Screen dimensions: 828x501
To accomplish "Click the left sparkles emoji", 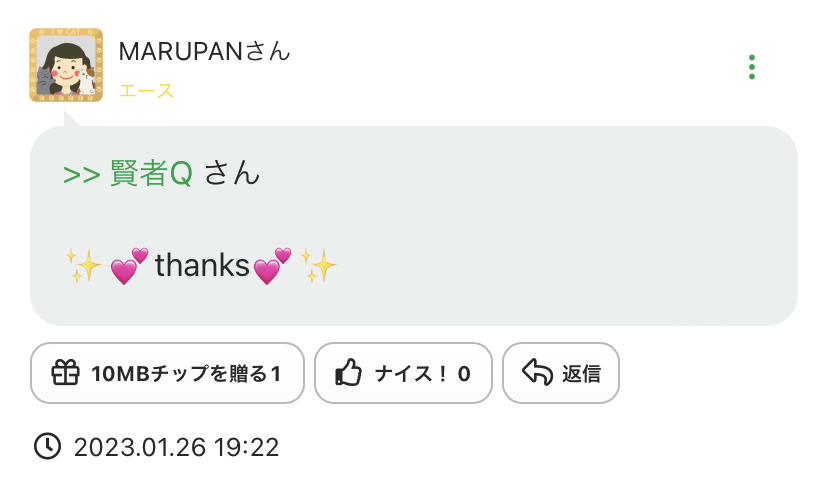I will 84,266.
